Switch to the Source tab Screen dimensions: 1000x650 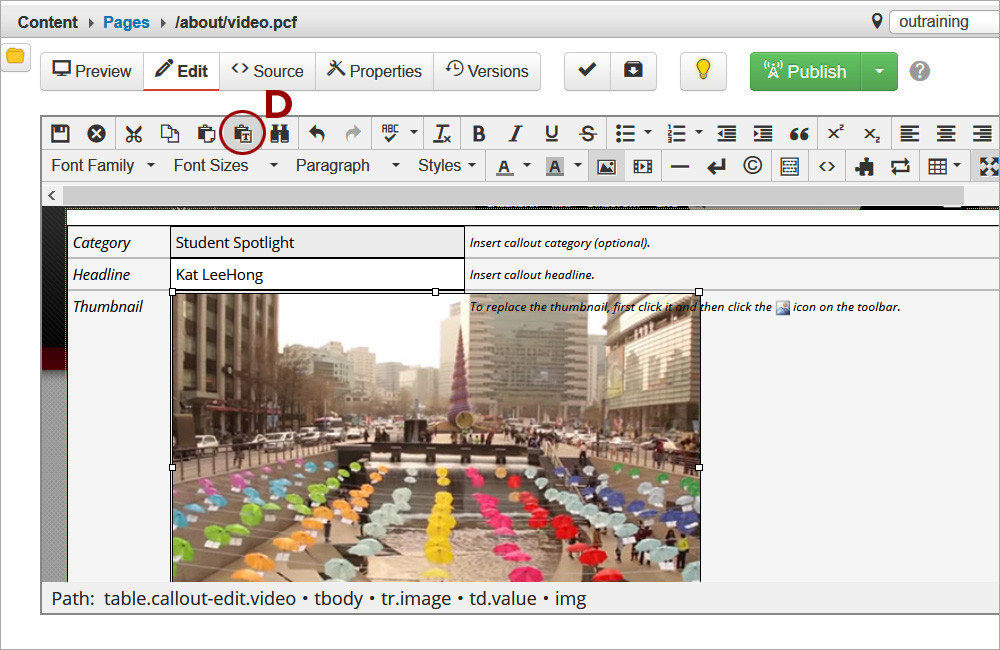pyautogui.click(x=267, y=71)
